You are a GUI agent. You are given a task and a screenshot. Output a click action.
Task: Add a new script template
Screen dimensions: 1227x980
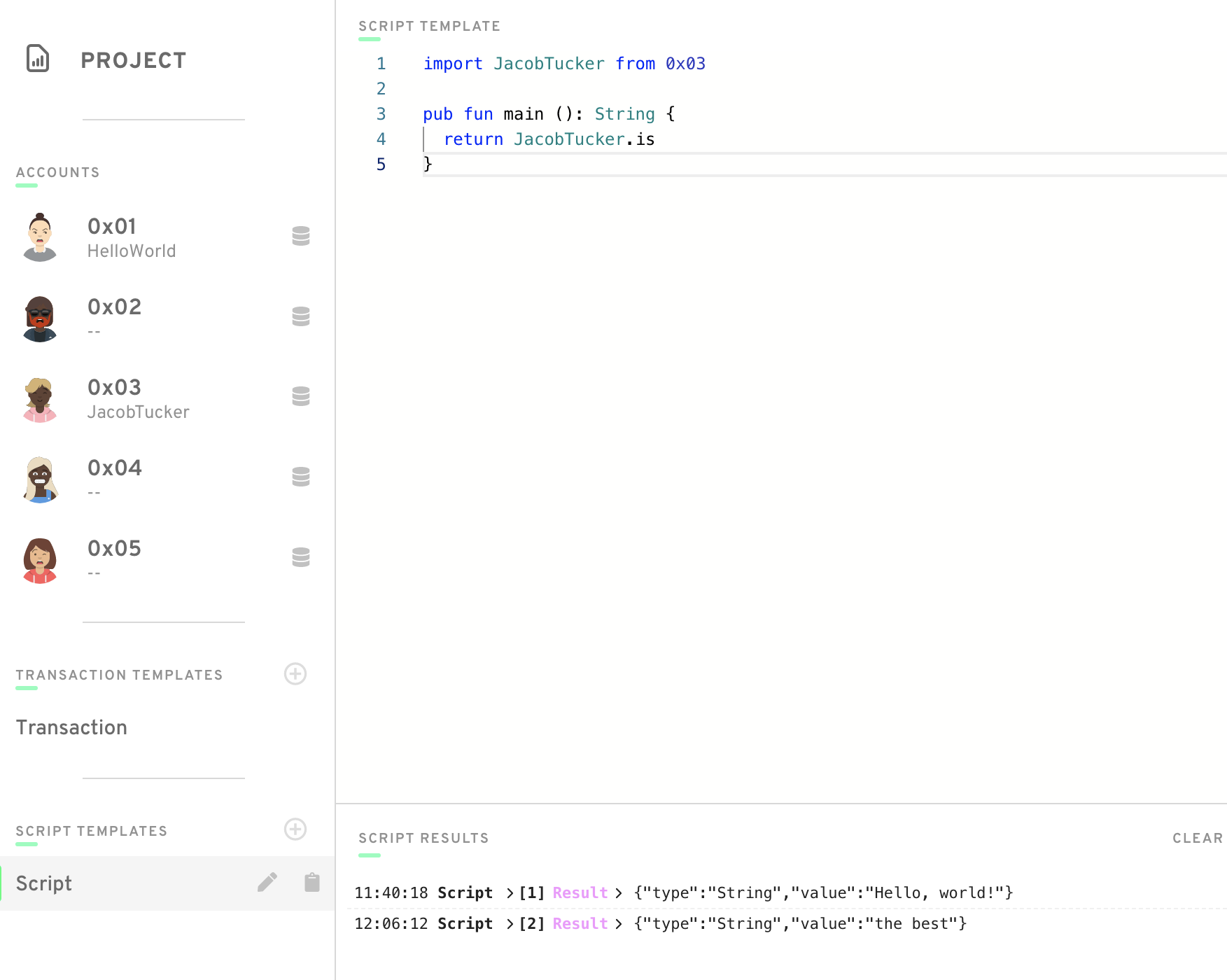295,829
